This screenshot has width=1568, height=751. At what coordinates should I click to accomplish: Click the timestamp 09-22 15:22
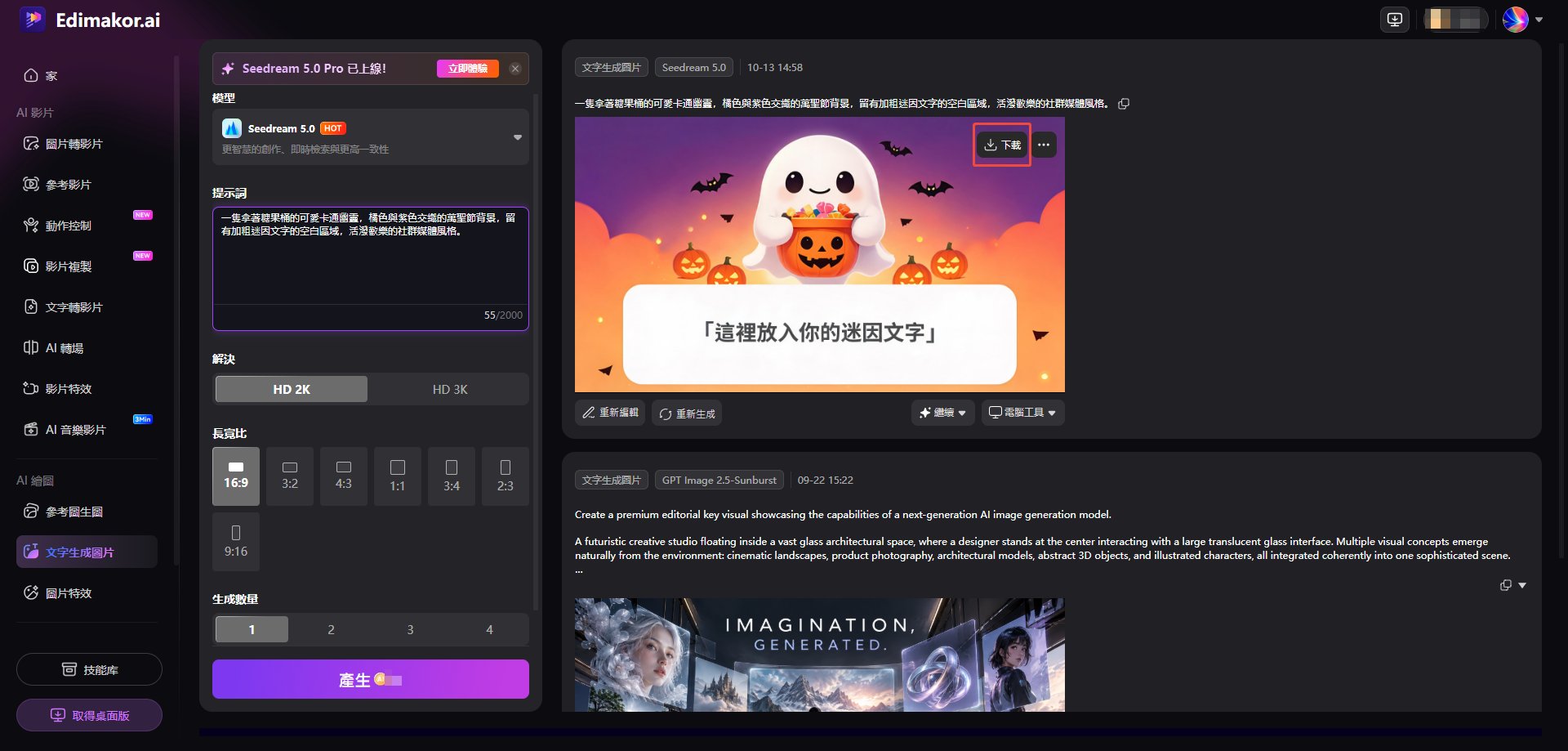point(825,480)
